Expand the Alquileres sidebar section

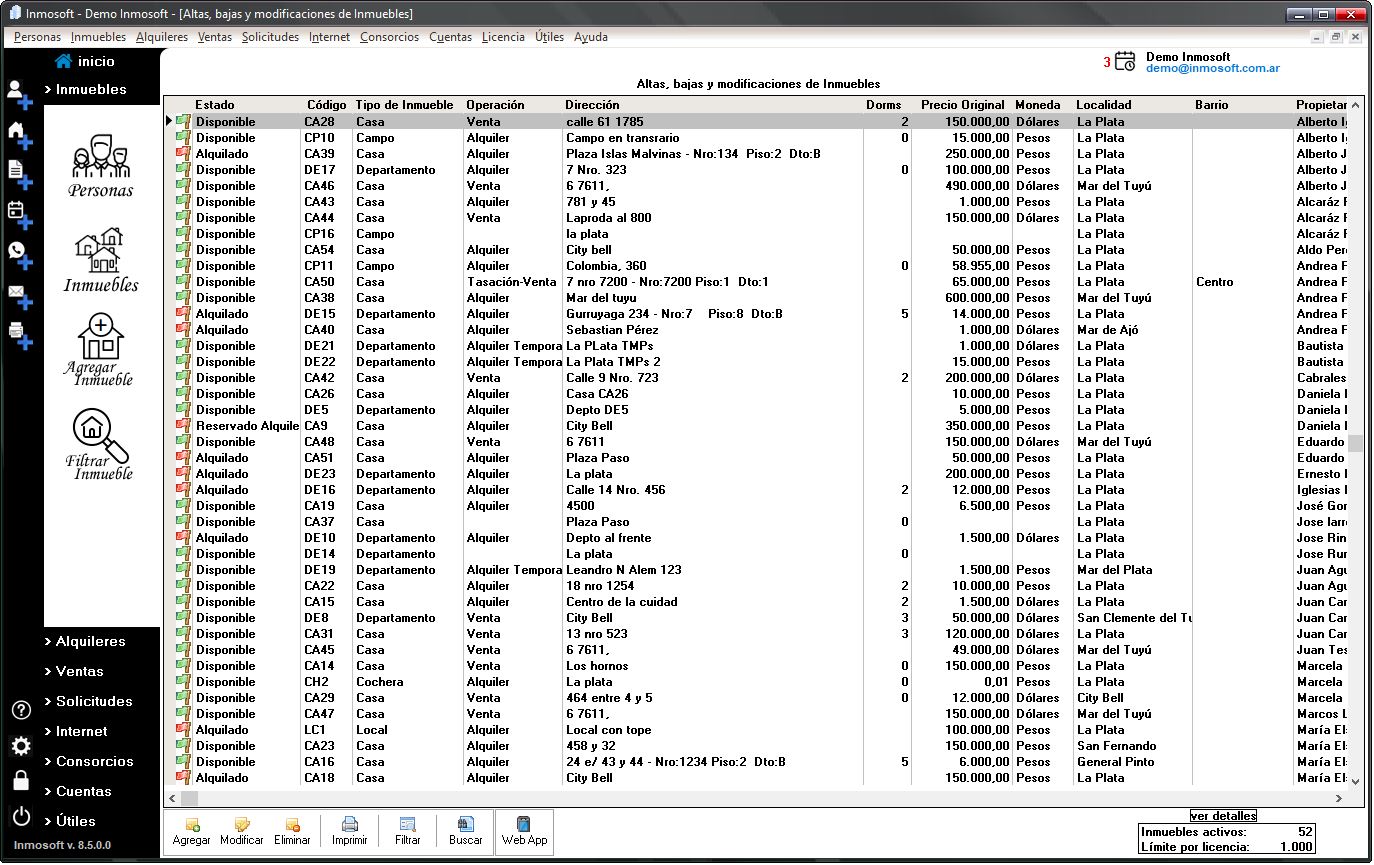tap(85, 641)
